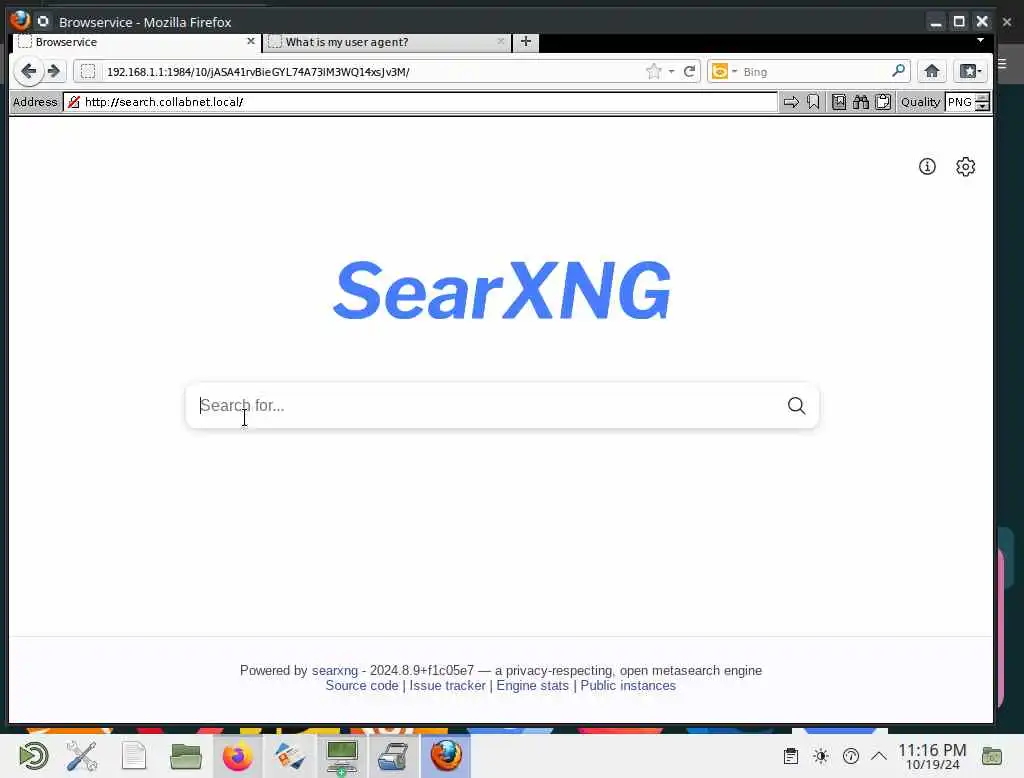Screen dimensions: 1024x778
Task: Go forward using the browser forward arrow
Action: point(54,71)
